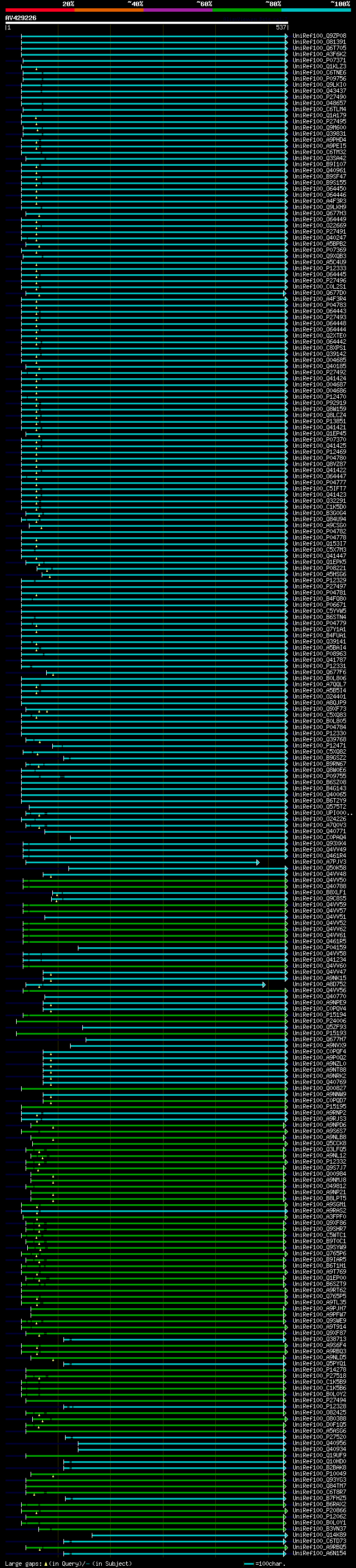Click the cyan ~100% legend segment
The image size is (356, 1568).
(316, 10)
